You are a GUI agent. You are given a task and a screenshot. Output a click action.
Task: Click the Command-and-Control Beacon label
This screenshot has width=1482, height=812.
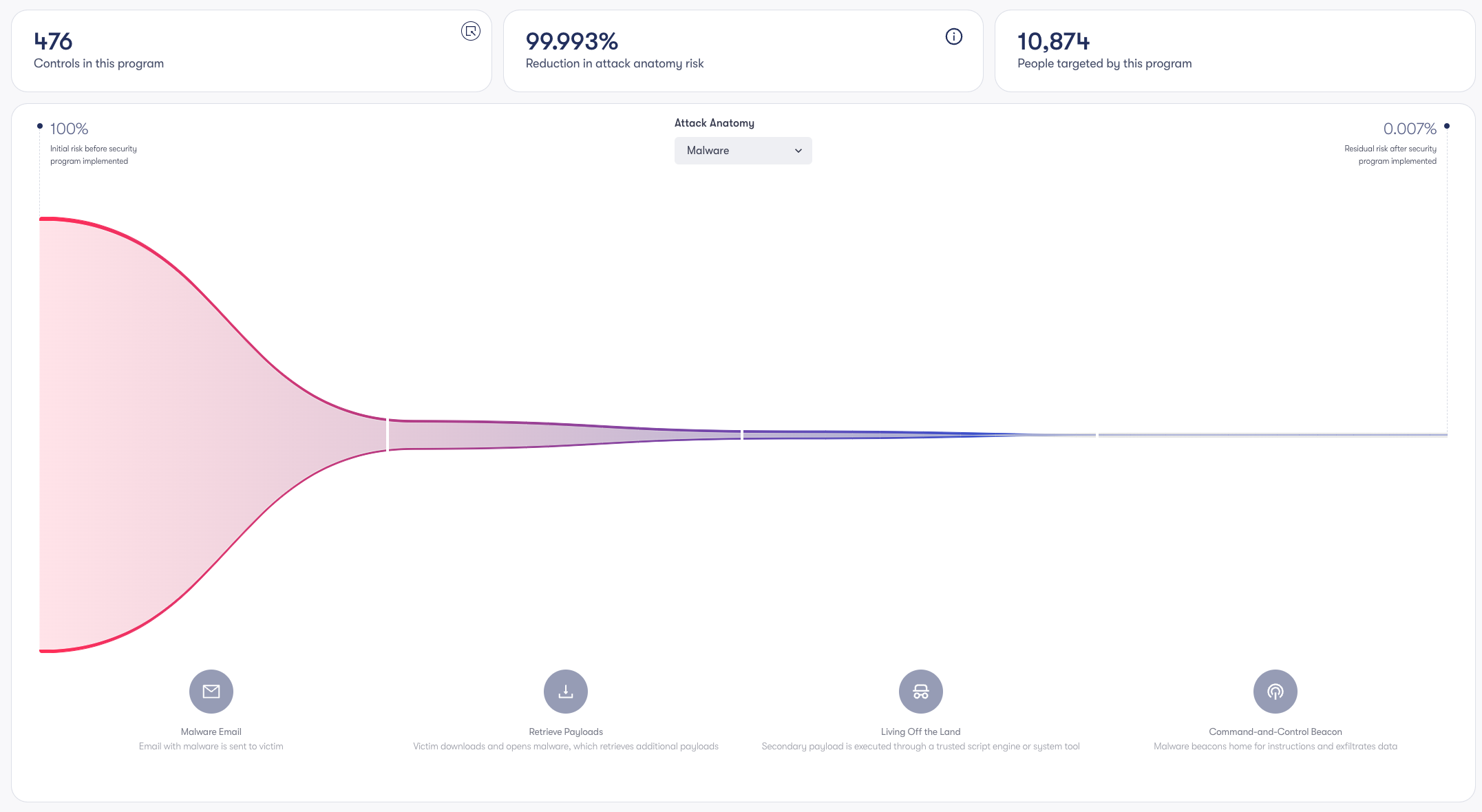click(x=1275, y=731)
